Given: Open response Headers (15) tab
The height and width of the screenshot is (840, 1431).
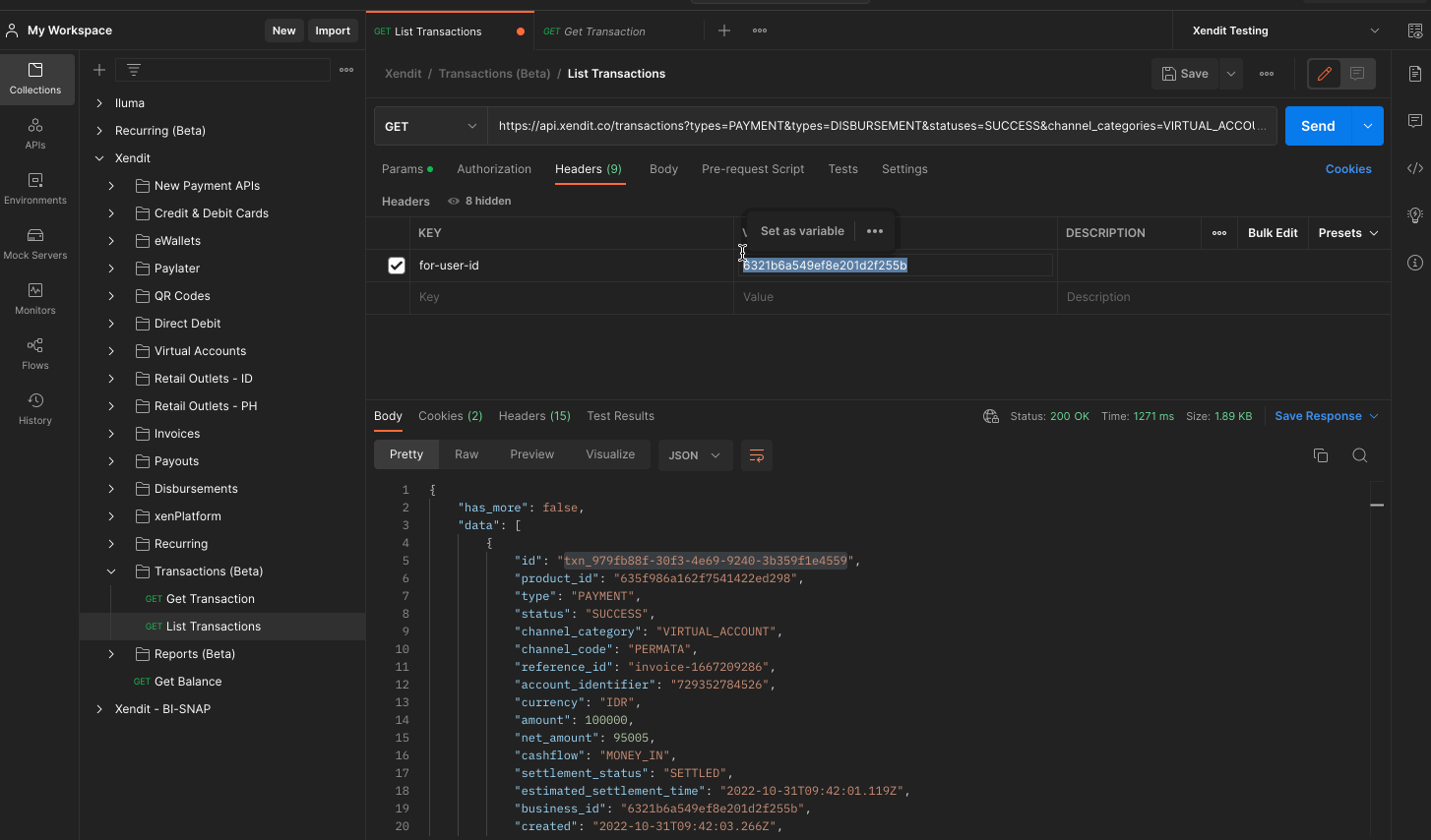Looking at the screenshot, I should pos(534,416).
